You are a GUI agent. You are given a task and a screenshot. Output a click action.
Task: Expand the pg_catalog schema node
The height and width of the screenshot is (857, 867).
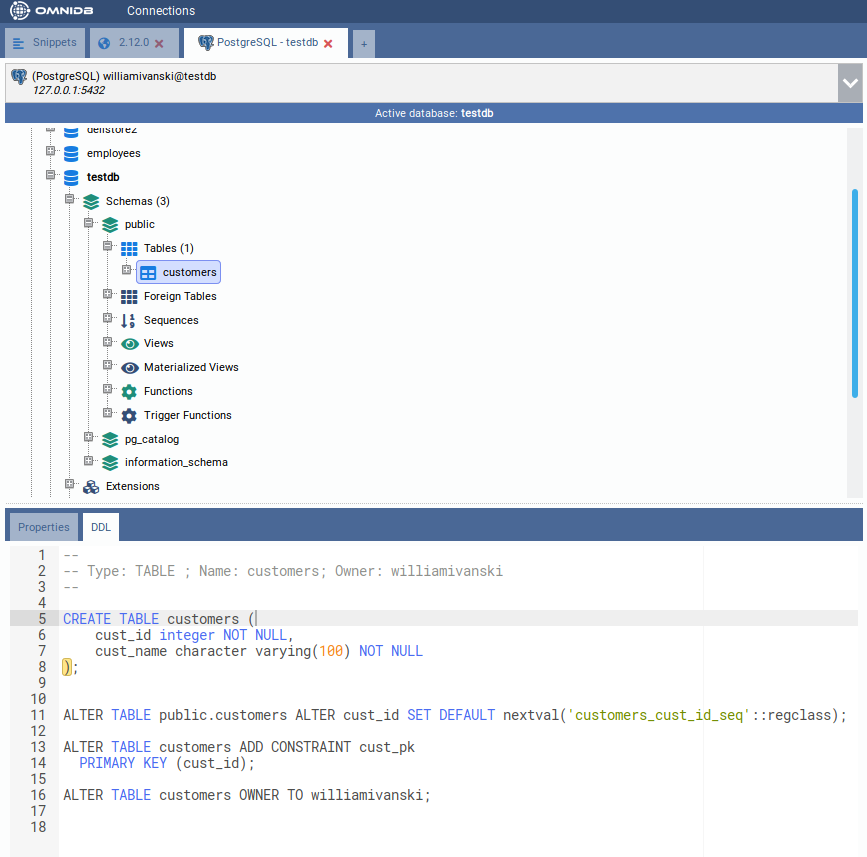click(x=89, y=437)
